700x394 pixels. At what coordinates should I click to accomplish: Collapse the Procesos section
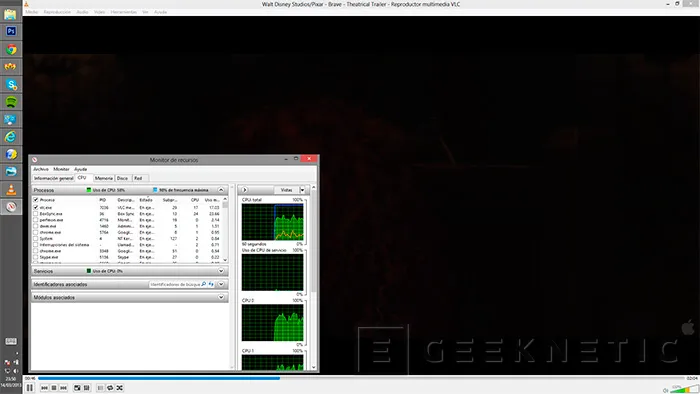pos(221,190)
